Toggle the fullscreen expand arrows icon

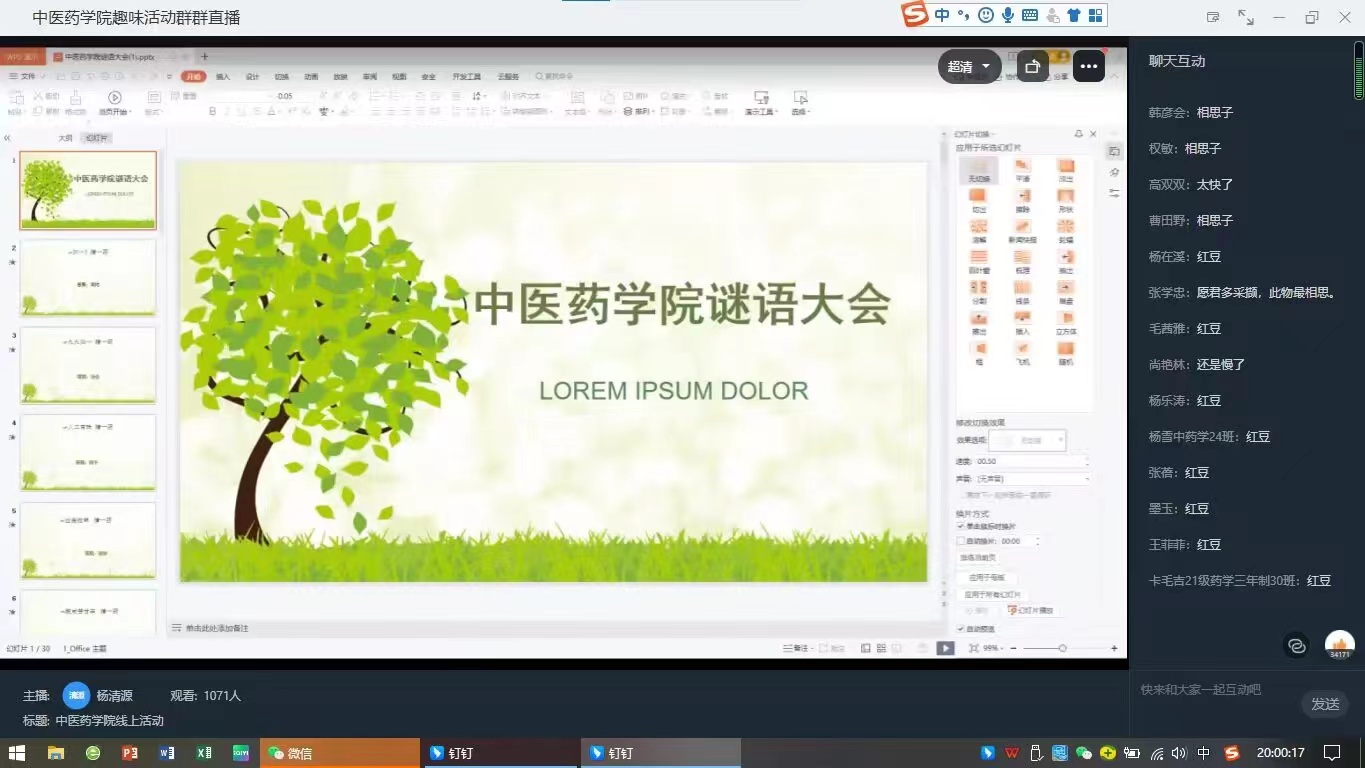point(1246,17)
